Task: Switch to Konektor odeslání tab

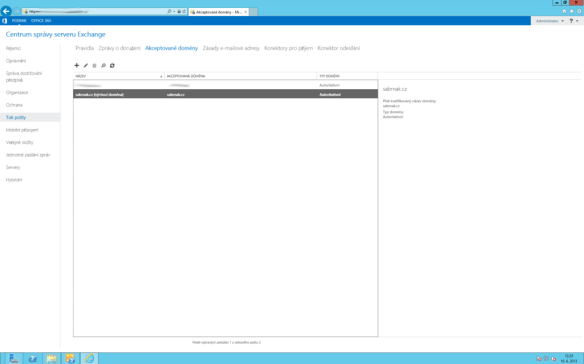Action: pyautogui.click(x=339, y=48)
